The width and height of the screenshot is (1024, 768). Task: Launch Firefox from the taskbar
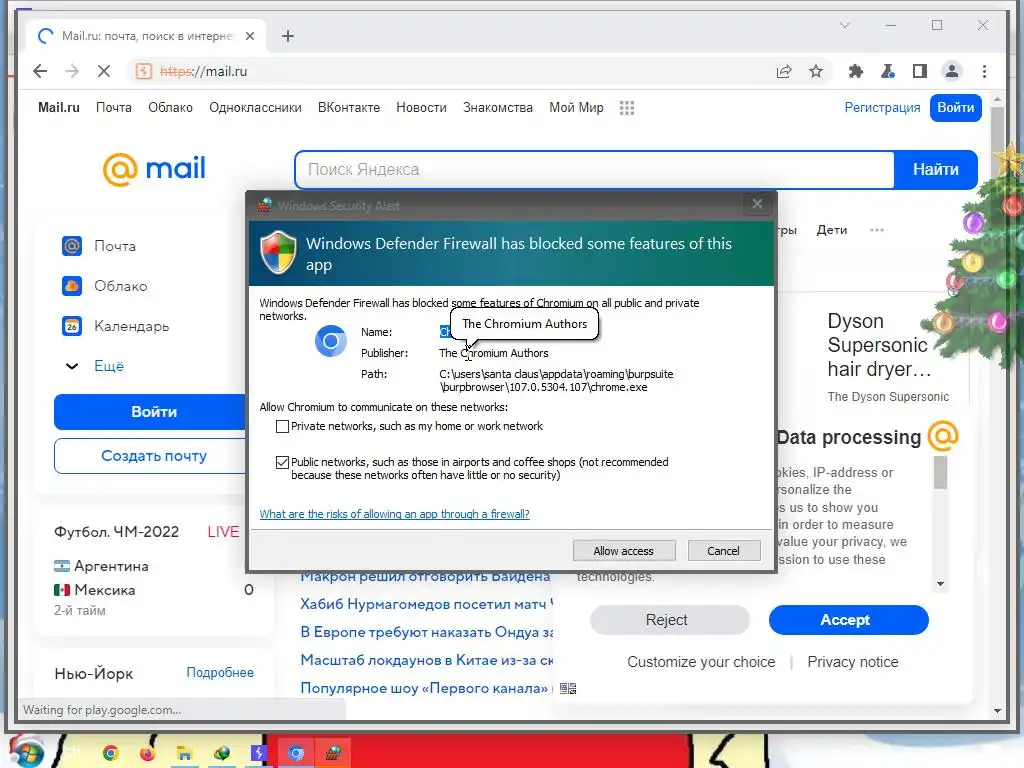click(148, 753)
